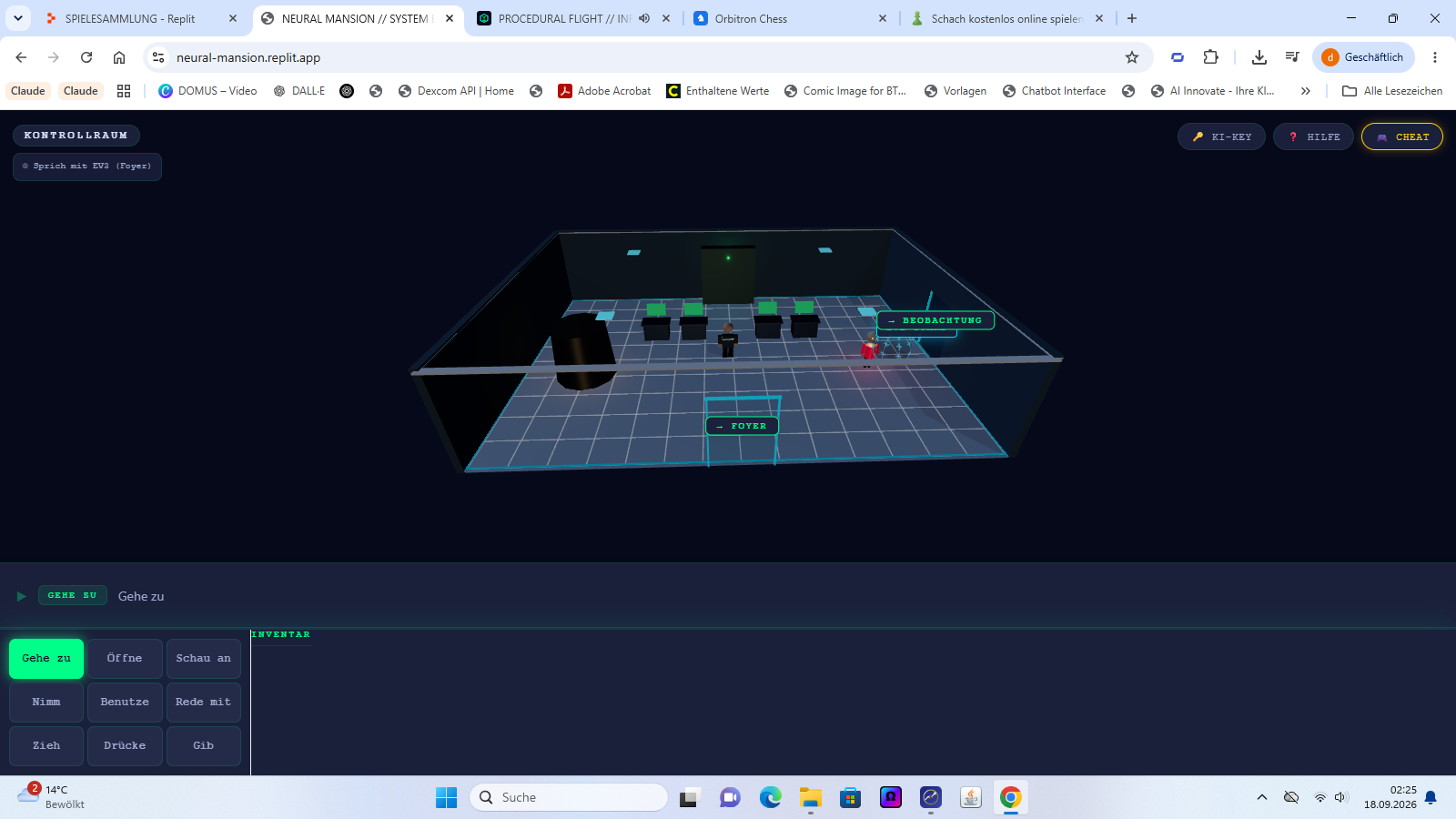Click the FOYER exit label
Viewport: 1456px width, 819px height.
tap(742, 426)
